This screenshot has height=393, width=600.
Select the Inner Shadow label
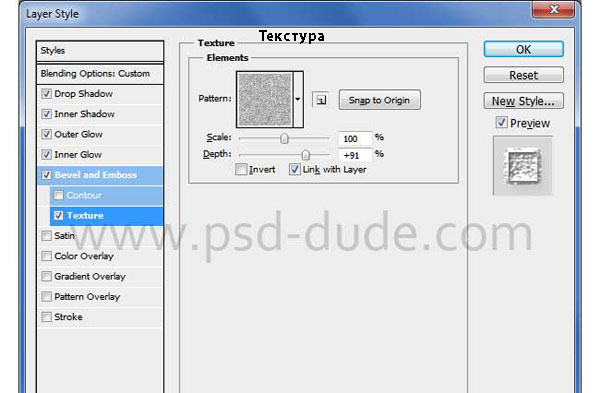[x=85, y=114]
